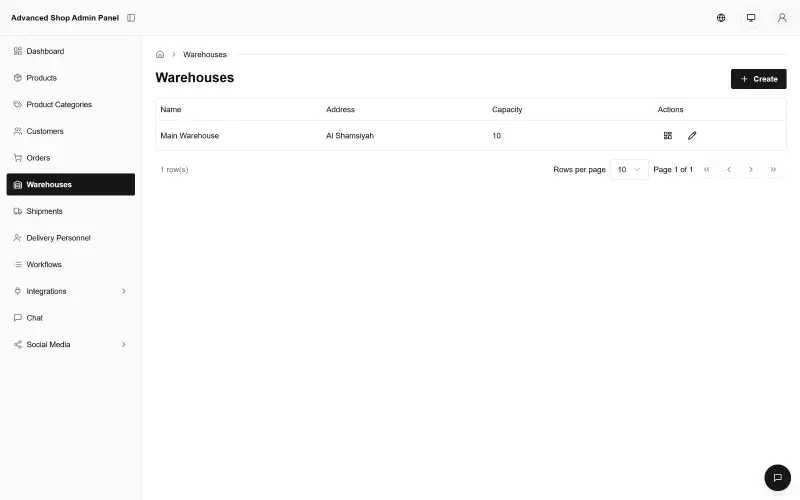Click the Capacity column header
This screenshot has height=500, width=800.
coord(507,109)
